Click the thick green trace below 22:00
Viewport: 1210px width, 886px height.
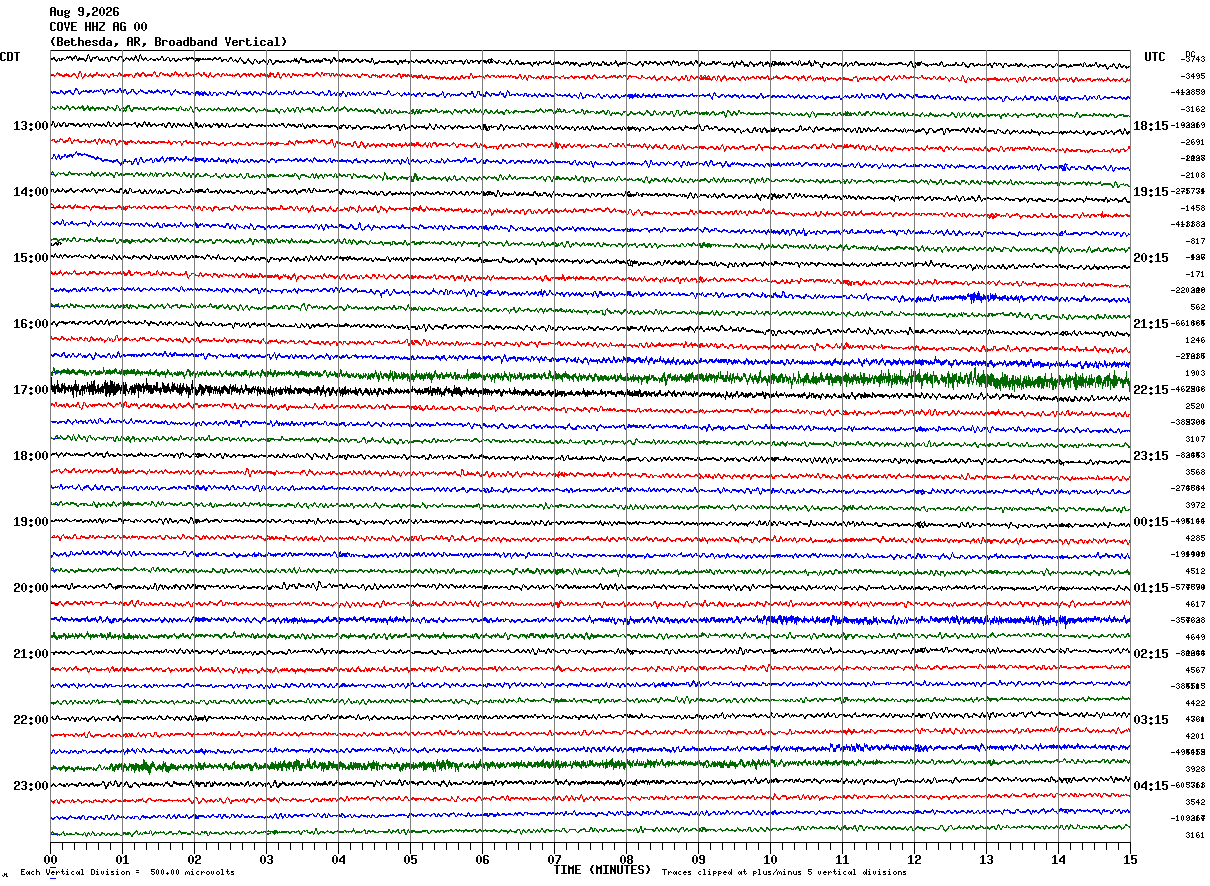coord(590,766)
